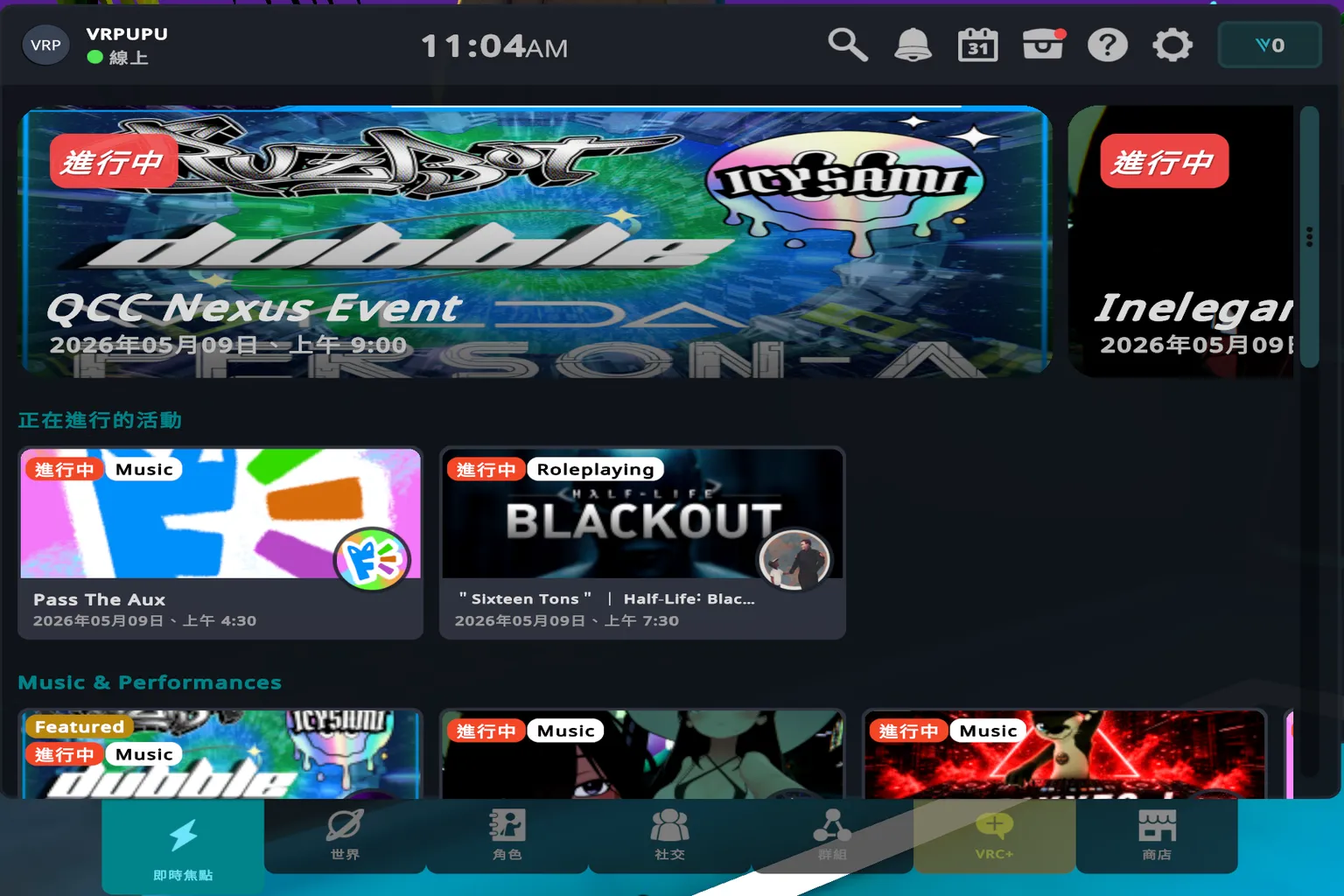Click the Pass The Aux date text
This screenshot has width=1344, height=896.
(145, 620)
